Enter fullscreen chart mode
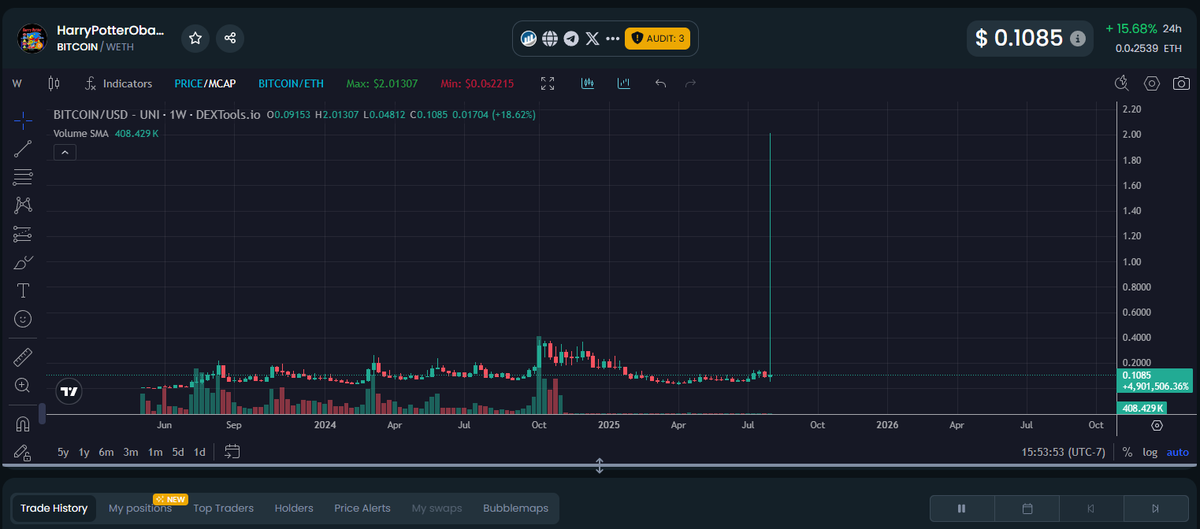 pos(547,84)
